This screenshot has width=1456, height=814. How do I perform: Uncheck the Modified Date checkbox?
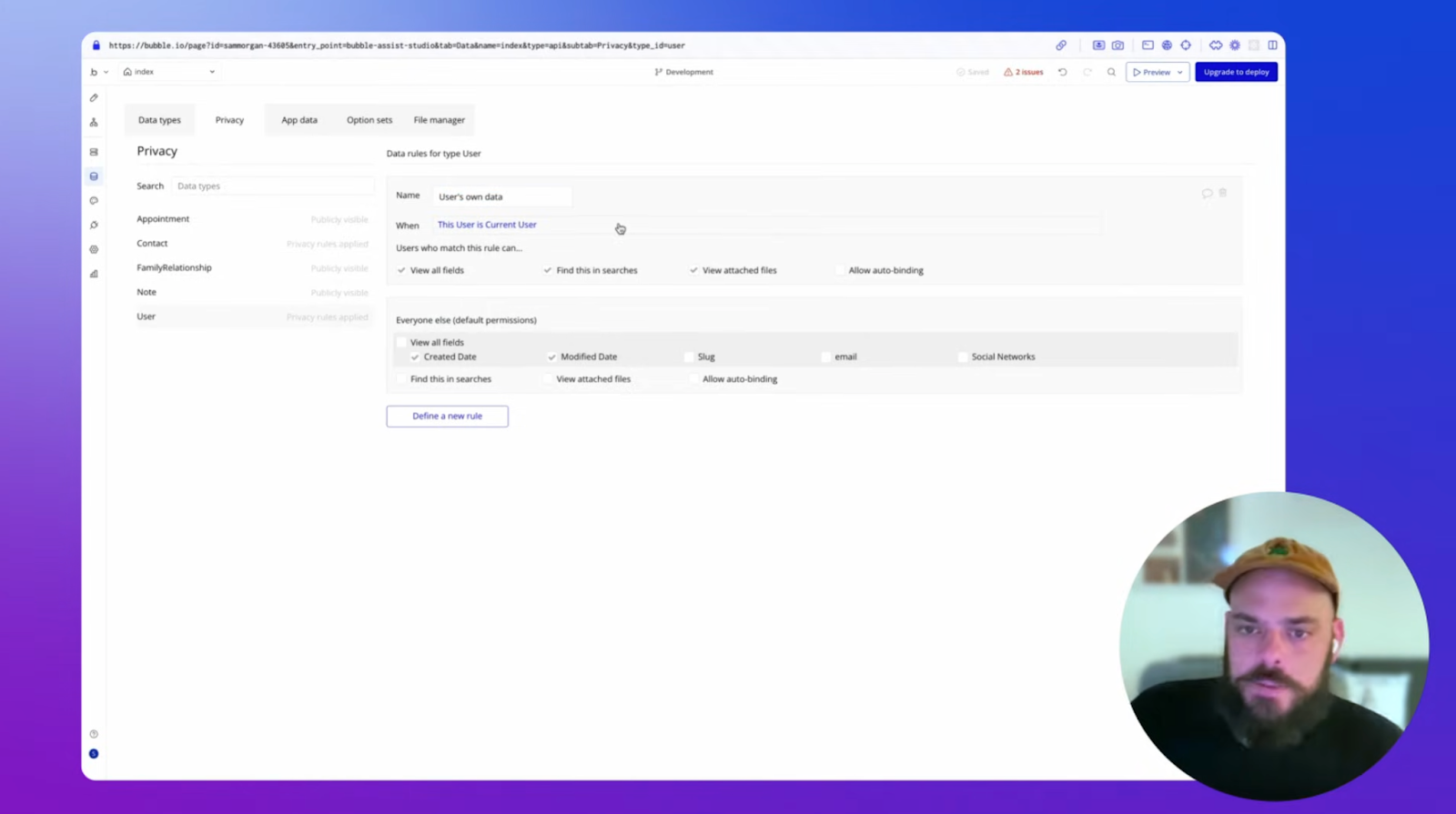551,357
